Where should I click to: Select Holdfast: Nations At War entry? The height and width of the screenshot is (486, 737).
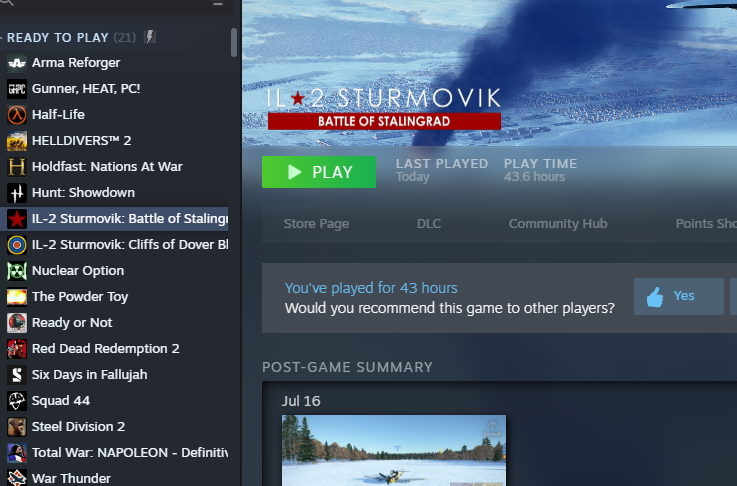click(x=114, y=166)
